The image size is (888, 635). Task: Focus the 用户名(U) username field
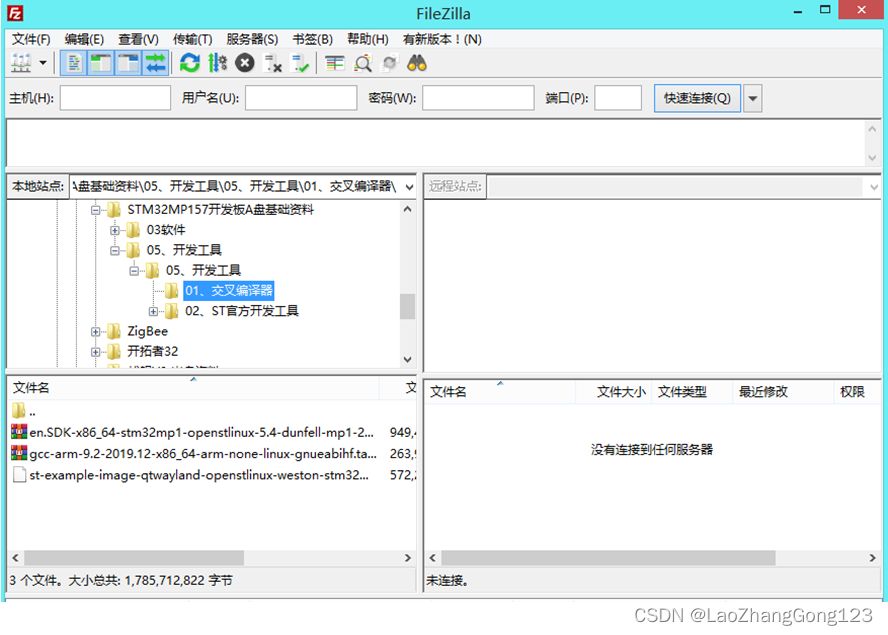[x=301, y=98]
